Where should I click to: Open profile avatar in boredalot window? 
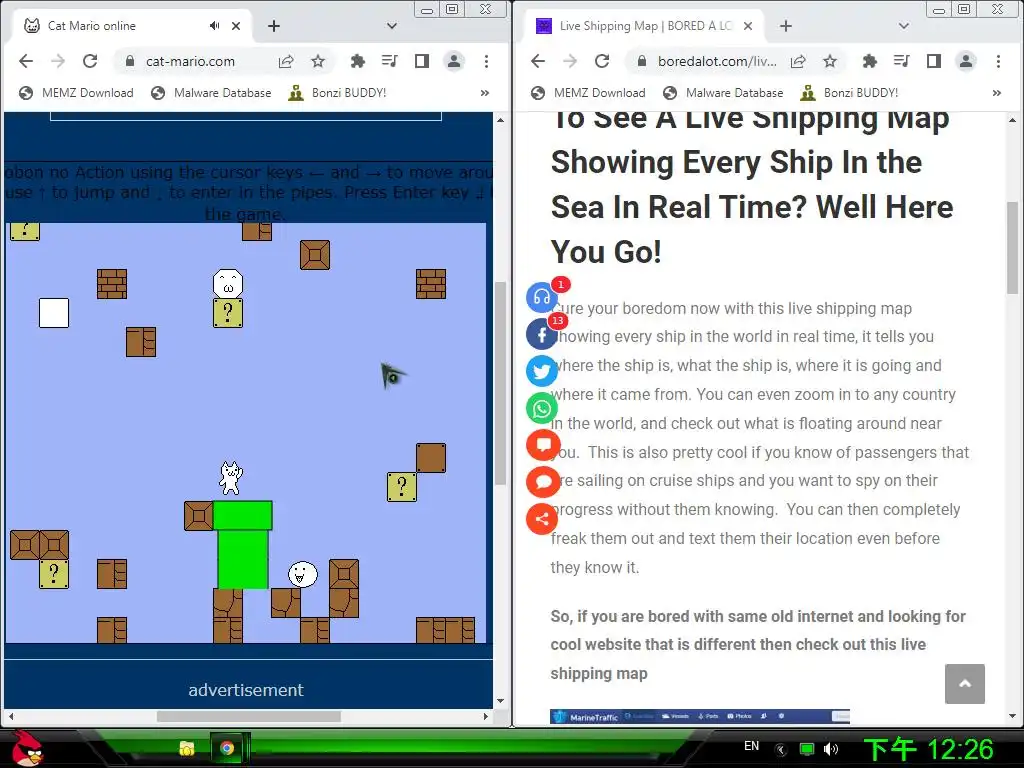point(966,61)
